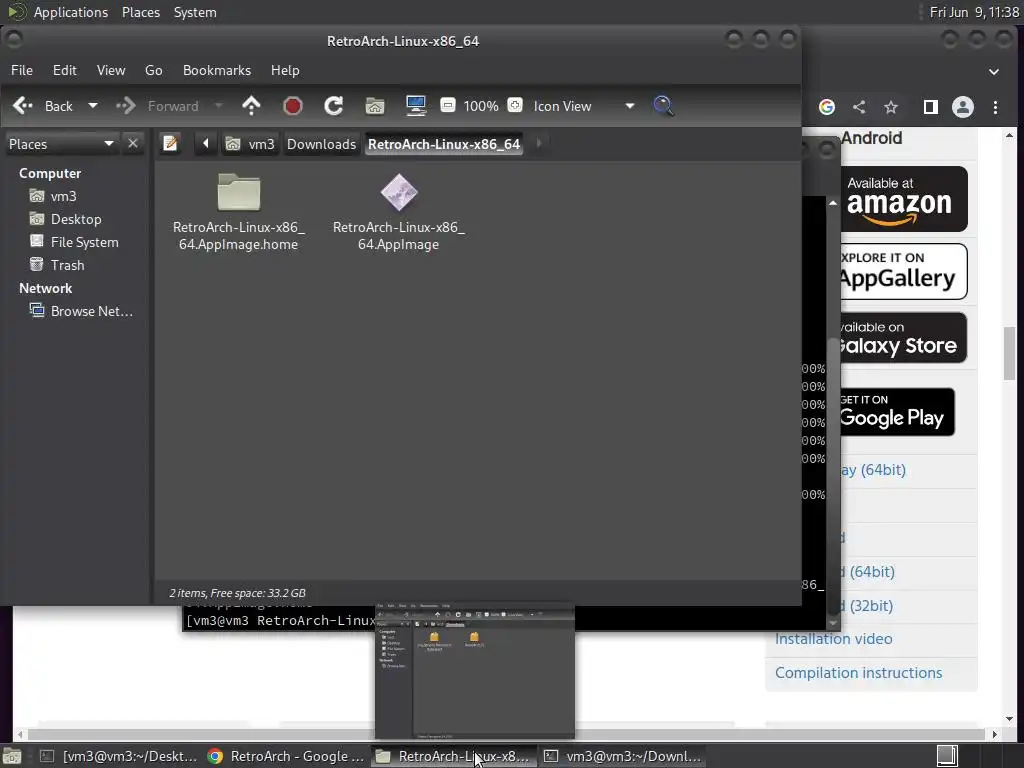
Task: Select vm3 in the Places sidebar
Action: [x=53, y=196]
